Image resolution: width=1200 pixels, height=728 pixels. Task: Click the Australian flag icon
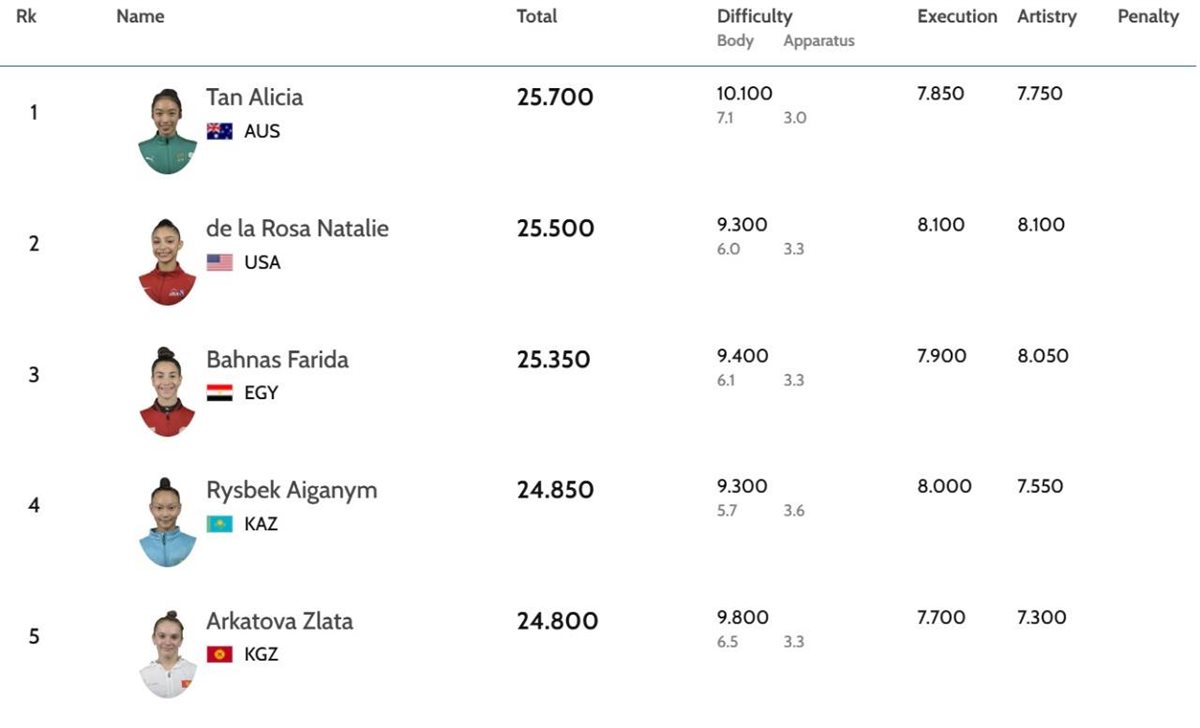(219, 131)
